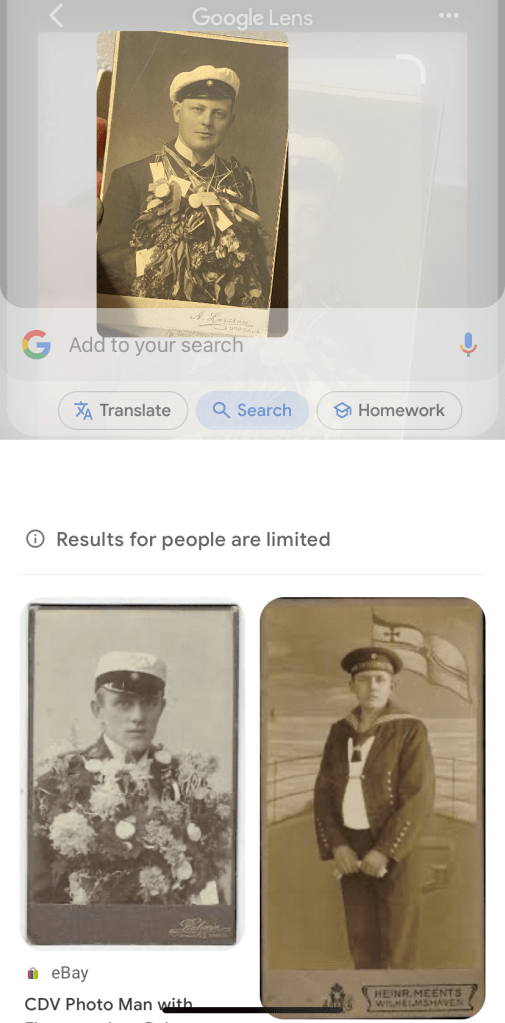Screen dimensions: 505x1023
Task: Select the Translate mode chip
Action: coord(123,410)
